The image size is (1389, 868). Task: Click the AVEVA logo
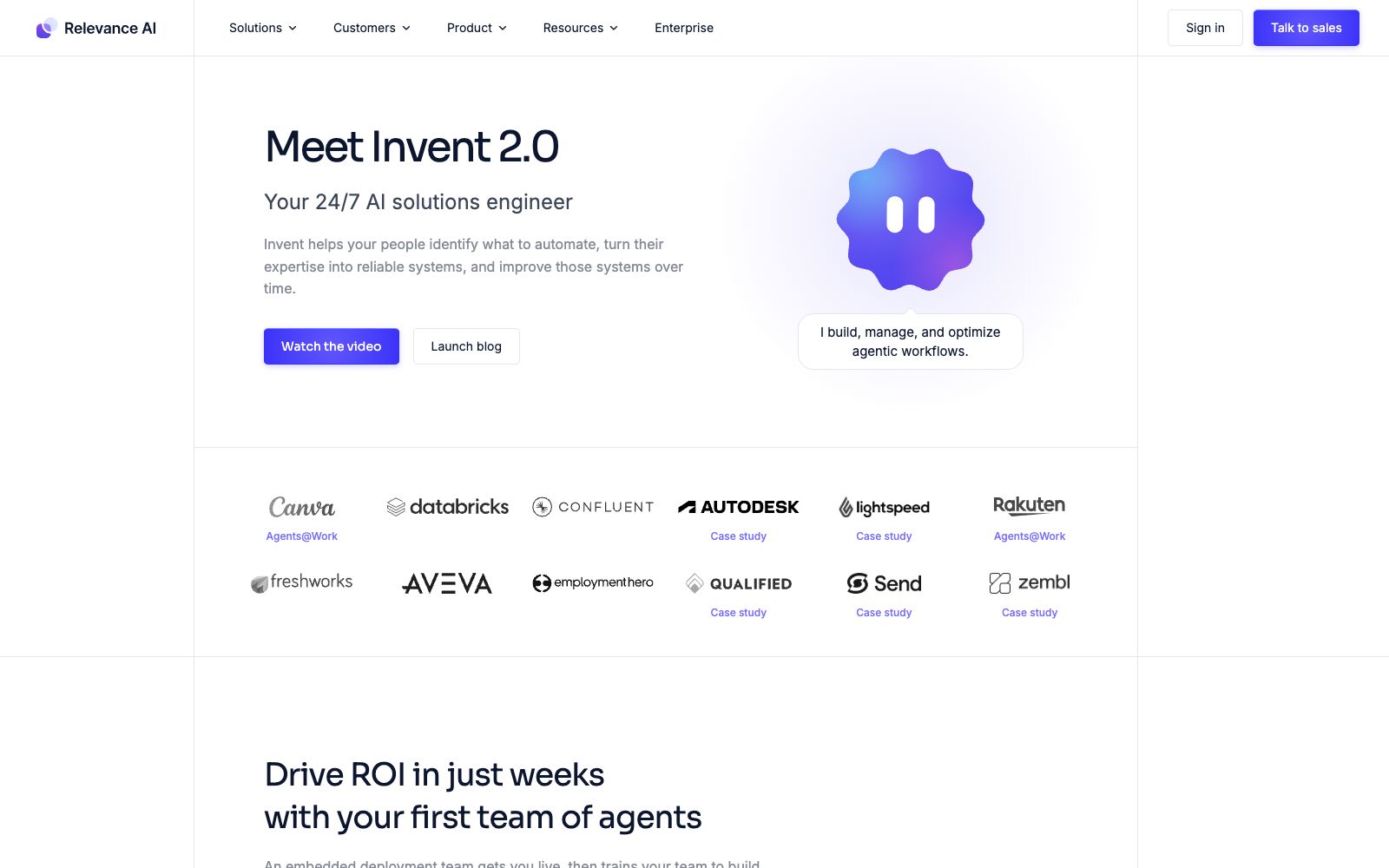tap(448, 583)
